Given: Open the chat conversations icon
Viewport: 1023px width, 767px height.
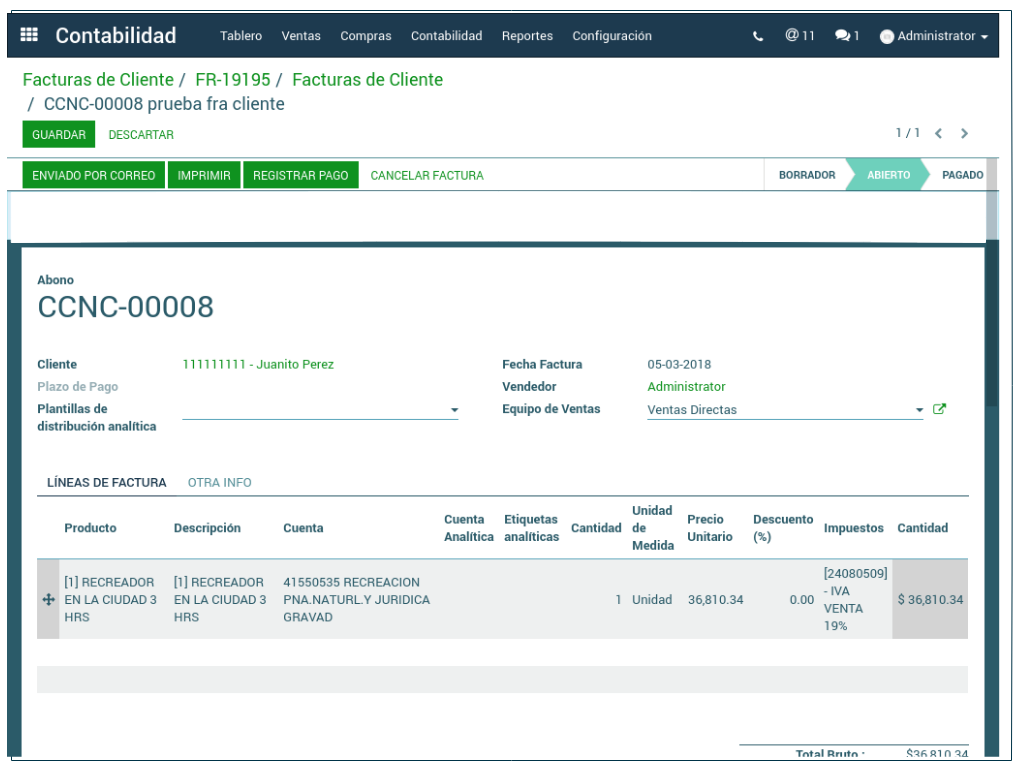Looking at the screenshot, I should pos(846,36).
